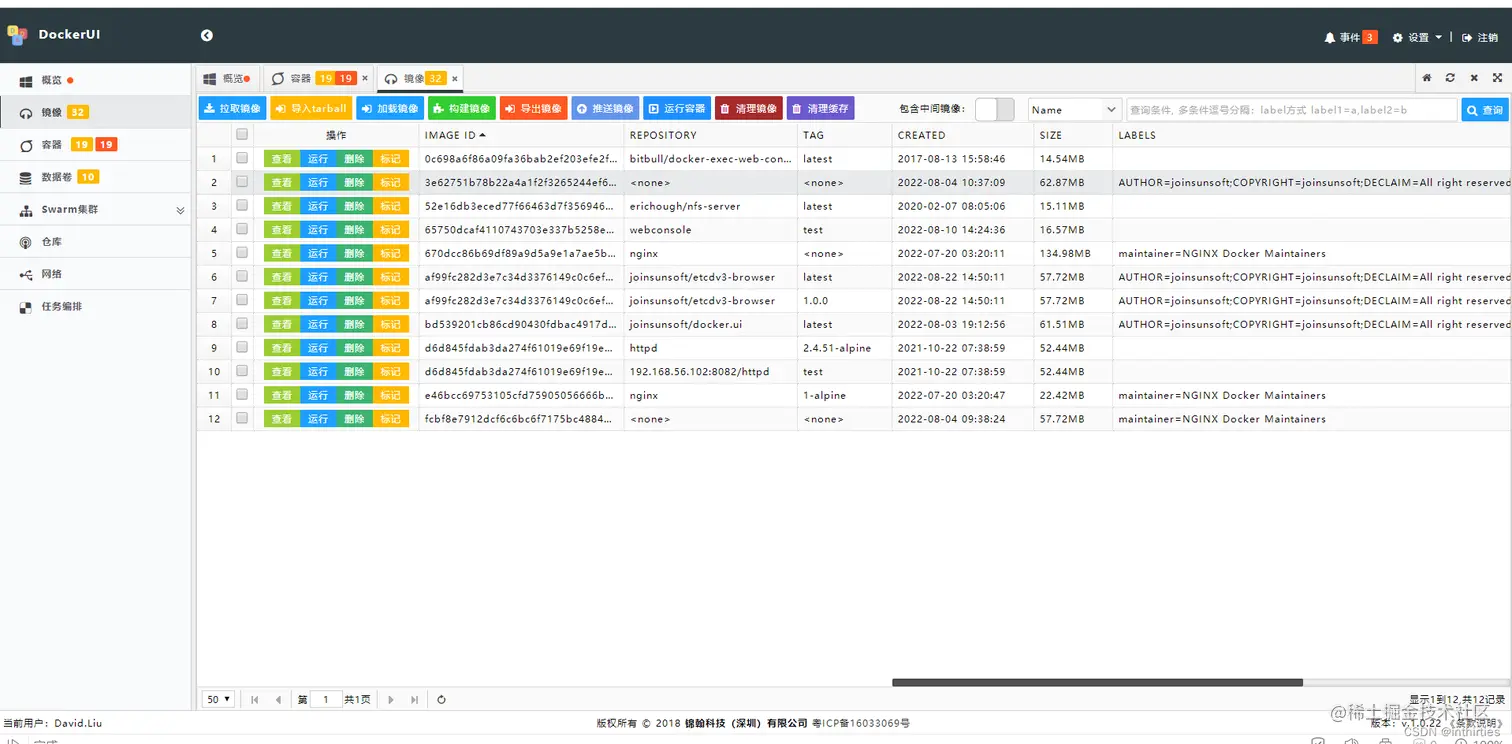Image resolution: width=1512 pixels, height=744 pixels.
Task: Click the 运行容器 run container button
Action: pyautogui.click(x=677, y=108)
